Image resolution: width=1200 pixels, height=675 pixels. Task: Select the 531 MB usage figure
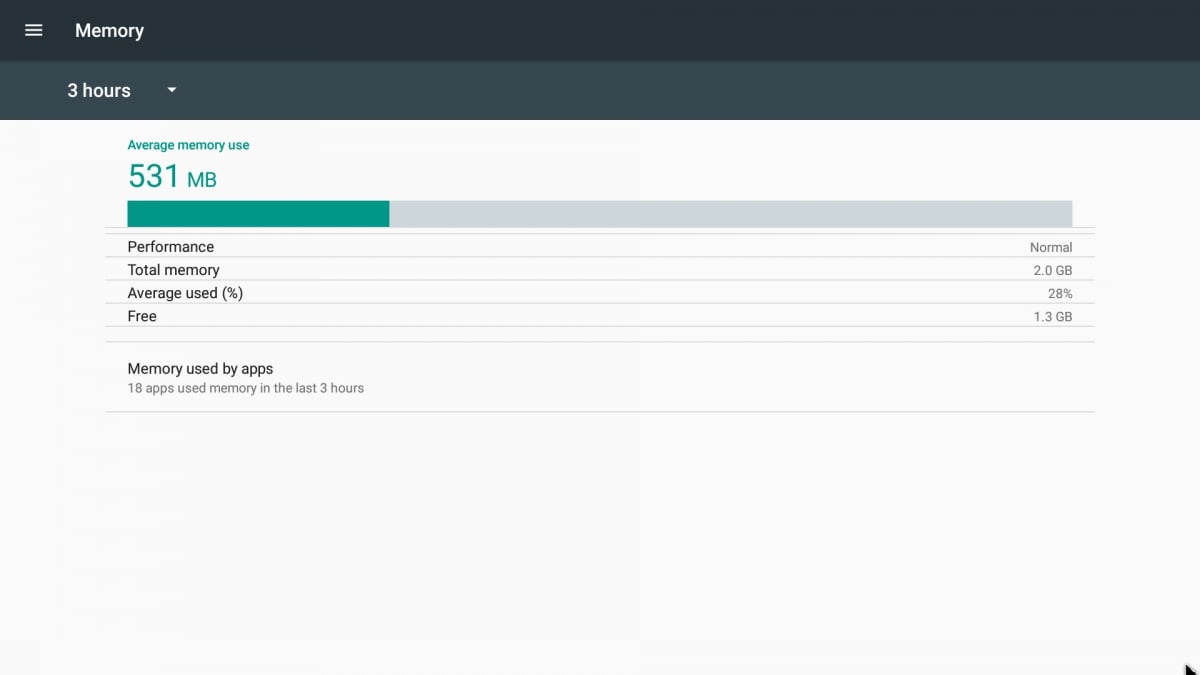point(172,176)
